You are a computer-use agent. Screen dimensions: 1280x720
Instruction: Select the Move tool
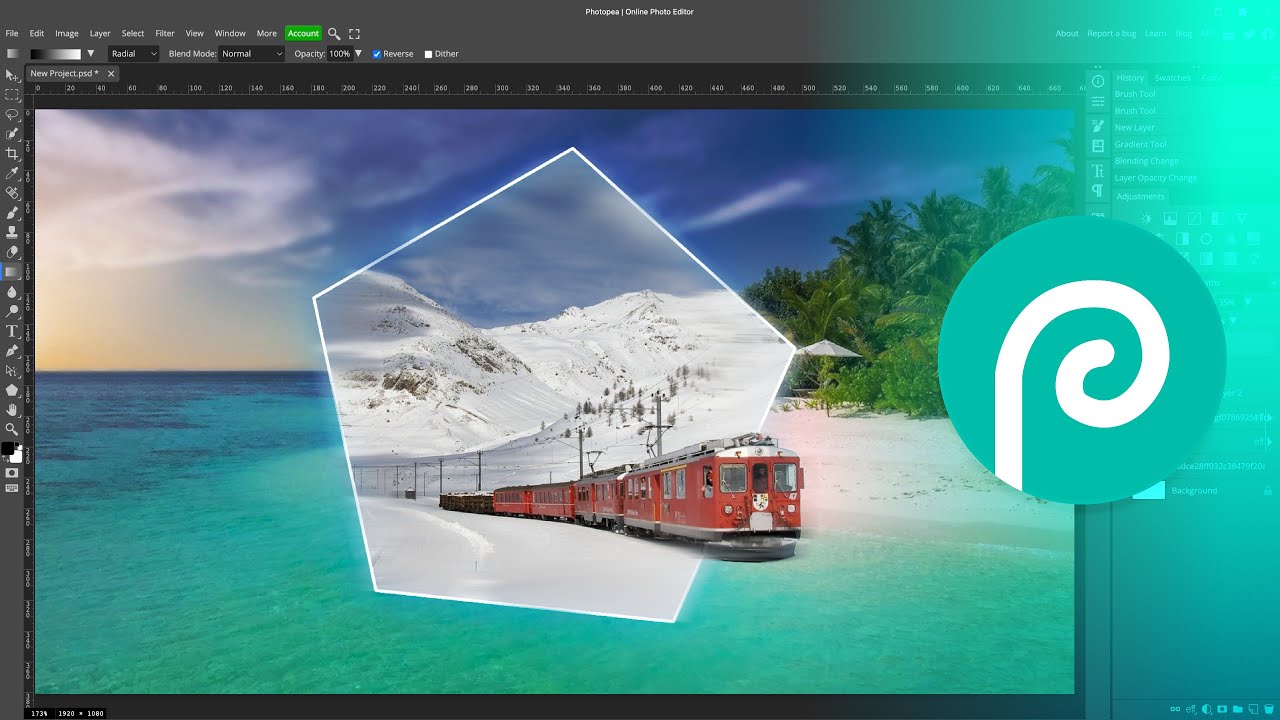(x=12, y=75)
